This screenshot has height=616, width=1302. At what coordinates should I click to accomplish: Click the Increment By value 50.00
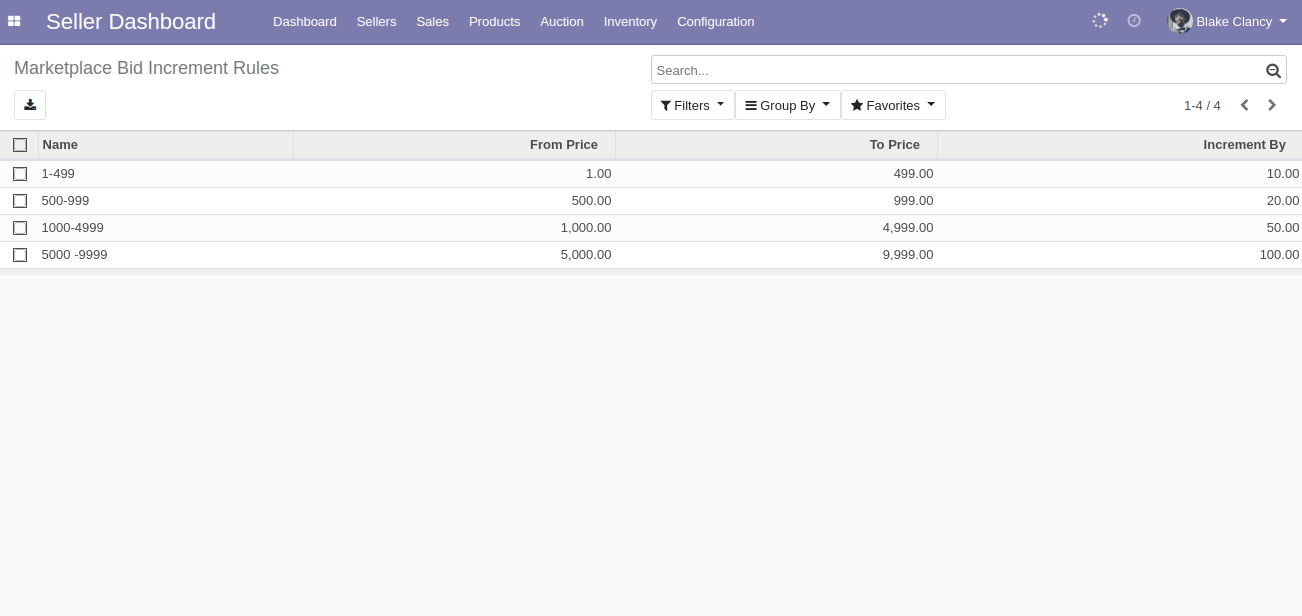(1283, 228)
